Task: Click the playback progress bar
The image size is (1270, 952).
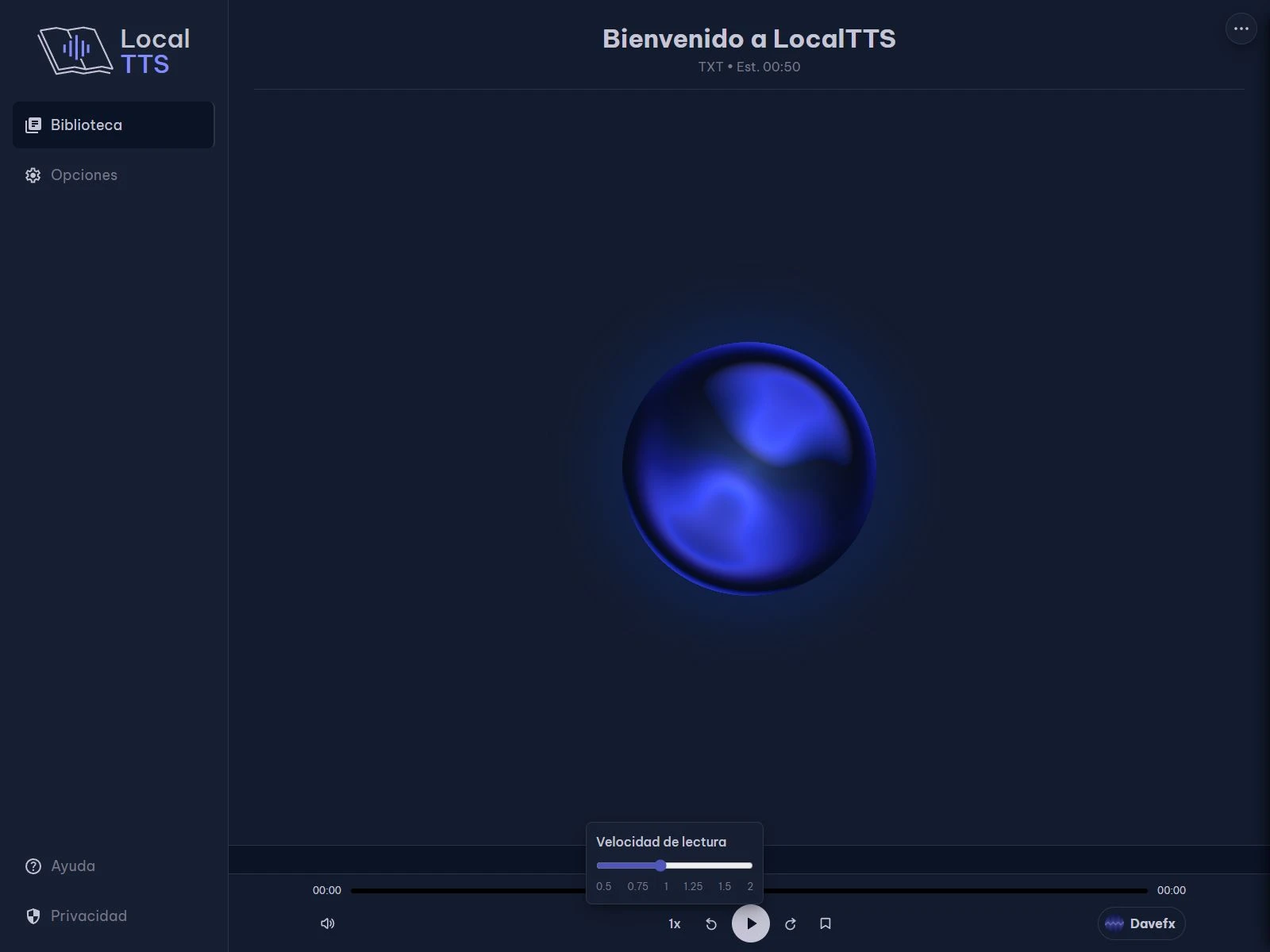Action: click(x=749, y=891)
